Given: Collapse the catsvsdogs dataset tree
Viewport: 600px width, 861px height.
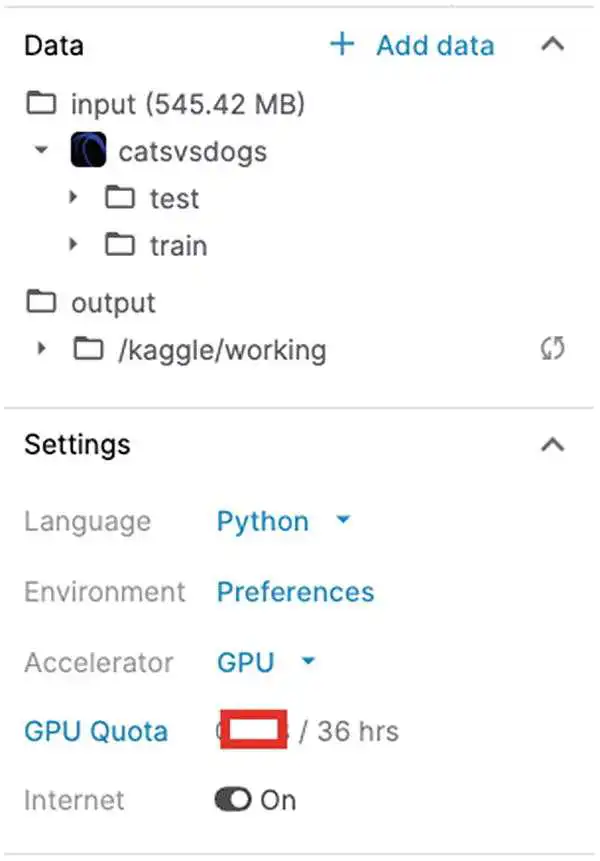Looking at the screenshot, I should pos(41,149).
